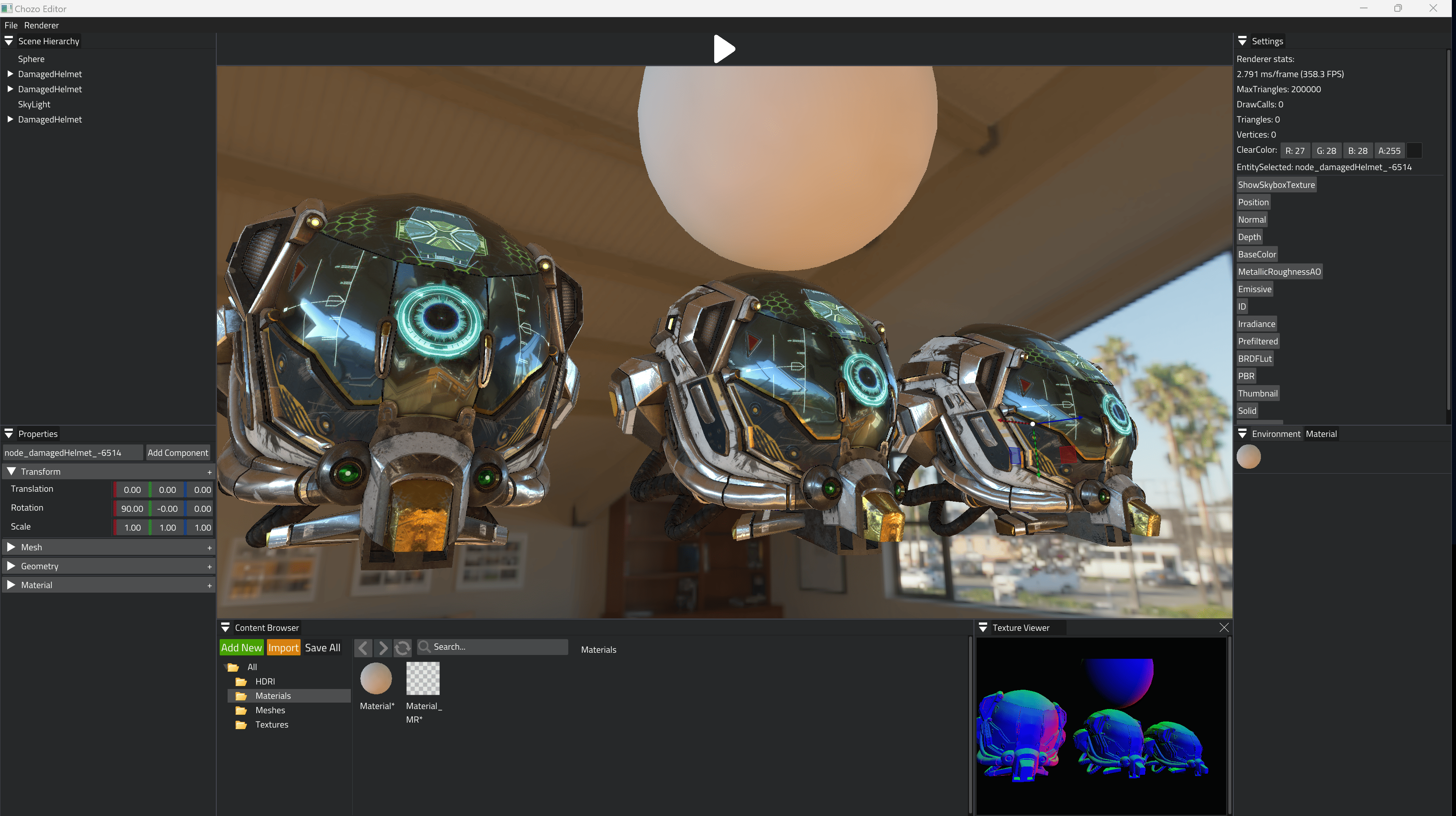Collapse the Scene Hierarchy panel triangle
Viewport: 1456px width, 816px height.
pyautogui.click(x=9, y=41)
